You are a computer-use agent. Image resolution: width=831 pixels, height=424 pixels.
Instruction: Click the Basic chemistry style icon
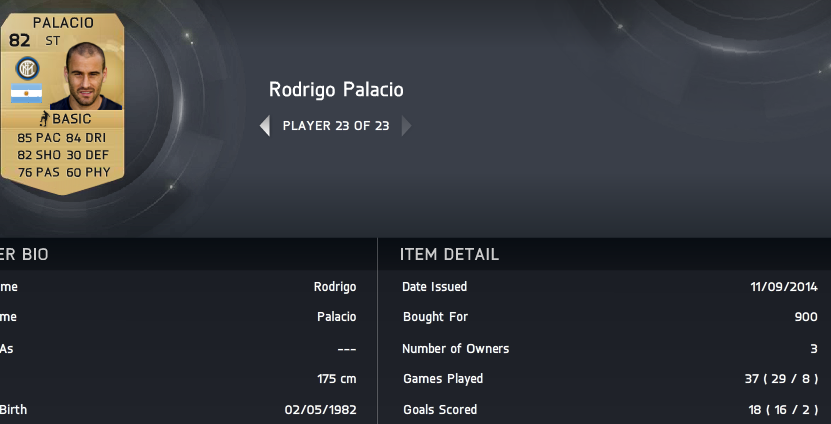tap(45, 118)
